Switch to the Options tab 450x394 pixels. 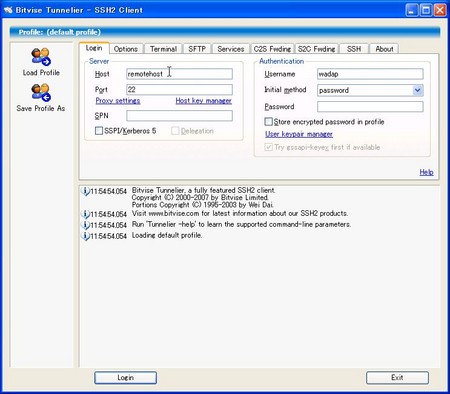pyautogui.click(x=126, y=49)
